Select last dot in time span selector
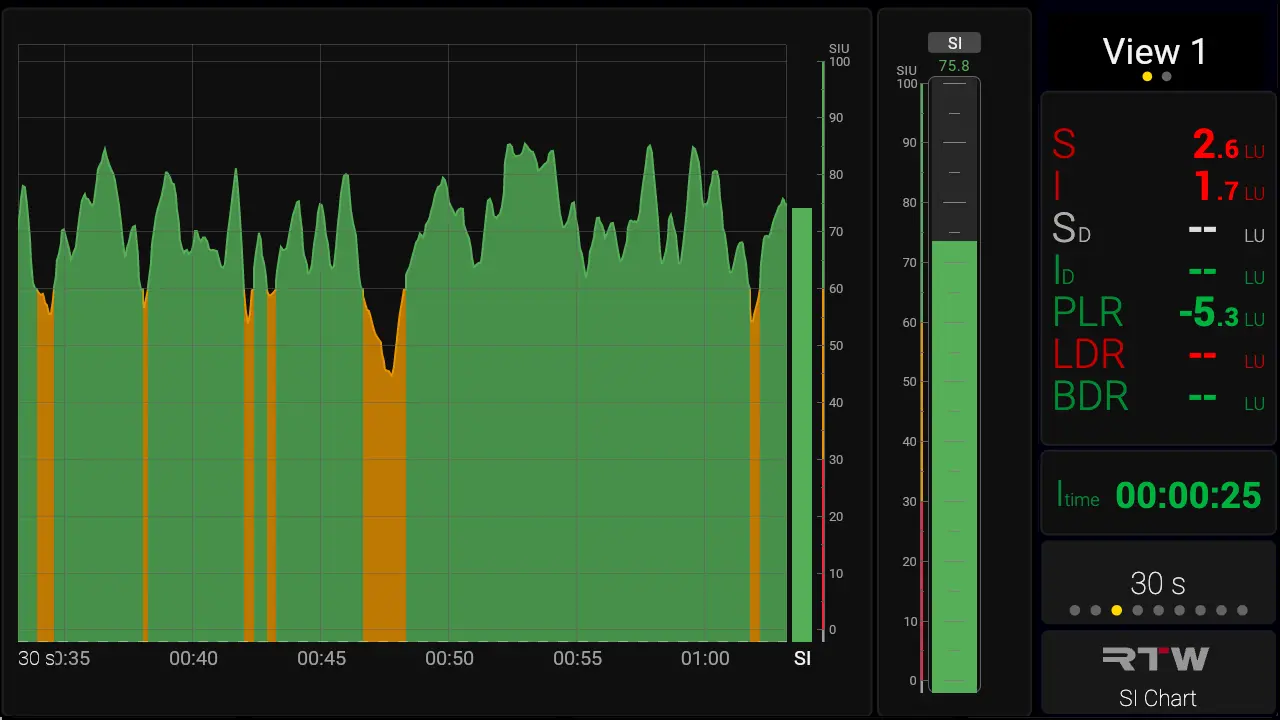 [1242, 610]
